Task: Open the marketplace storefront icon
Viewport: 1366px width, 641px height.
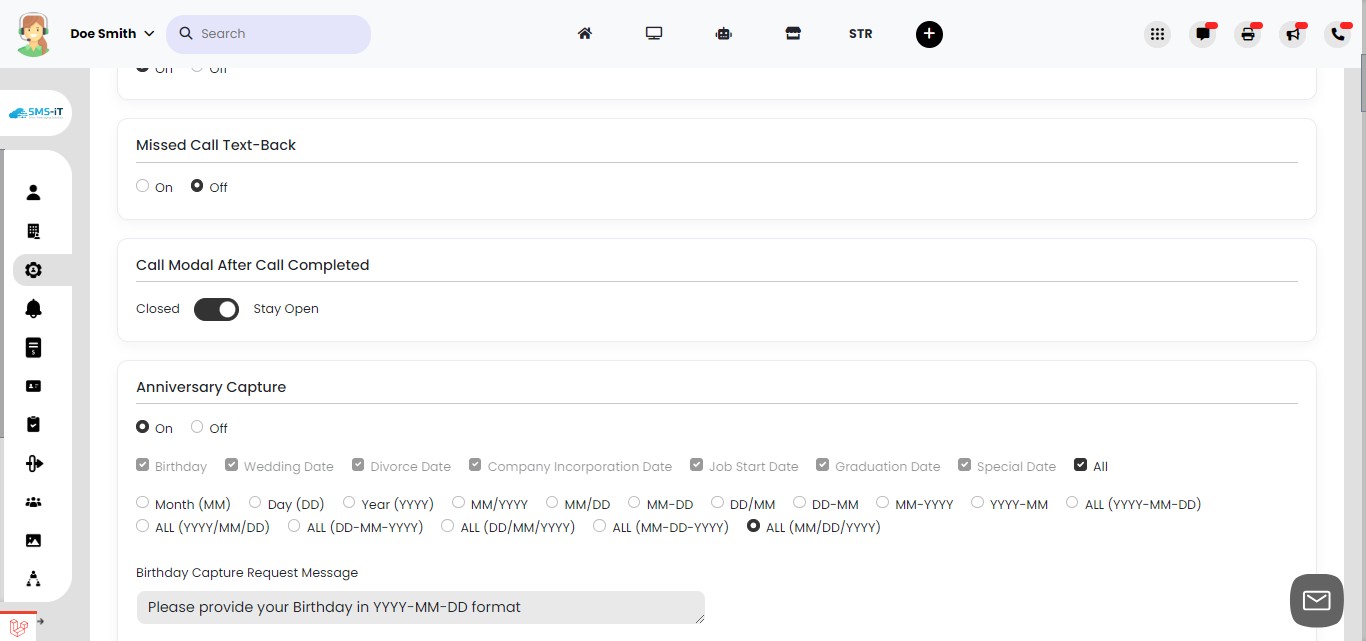Action: coord(793,33)
